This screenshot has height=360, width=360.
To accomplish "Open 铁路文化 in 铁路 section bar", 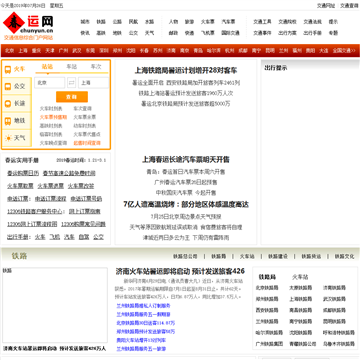I will [345, 256].
